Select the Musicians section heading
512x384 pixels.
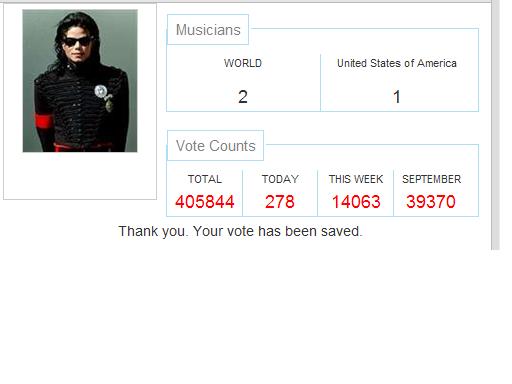coord(208,30)
